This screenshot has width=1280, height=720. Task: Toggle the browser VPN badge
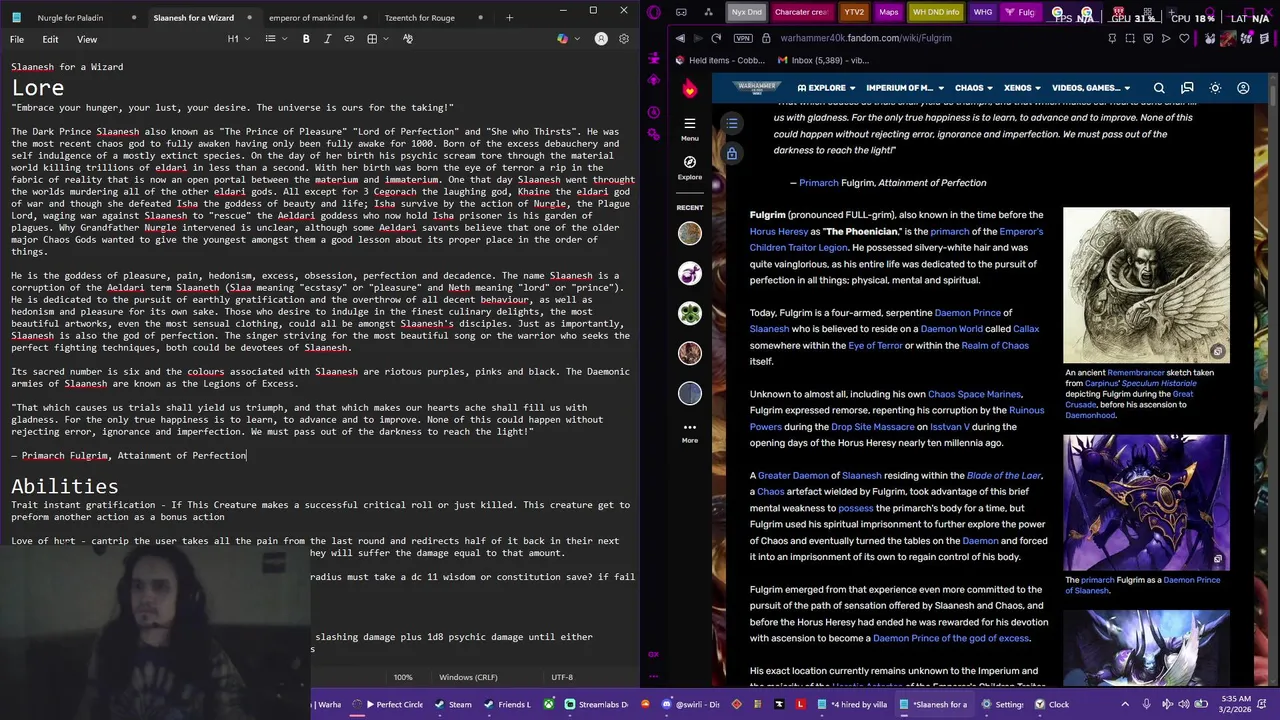[742, 38]
